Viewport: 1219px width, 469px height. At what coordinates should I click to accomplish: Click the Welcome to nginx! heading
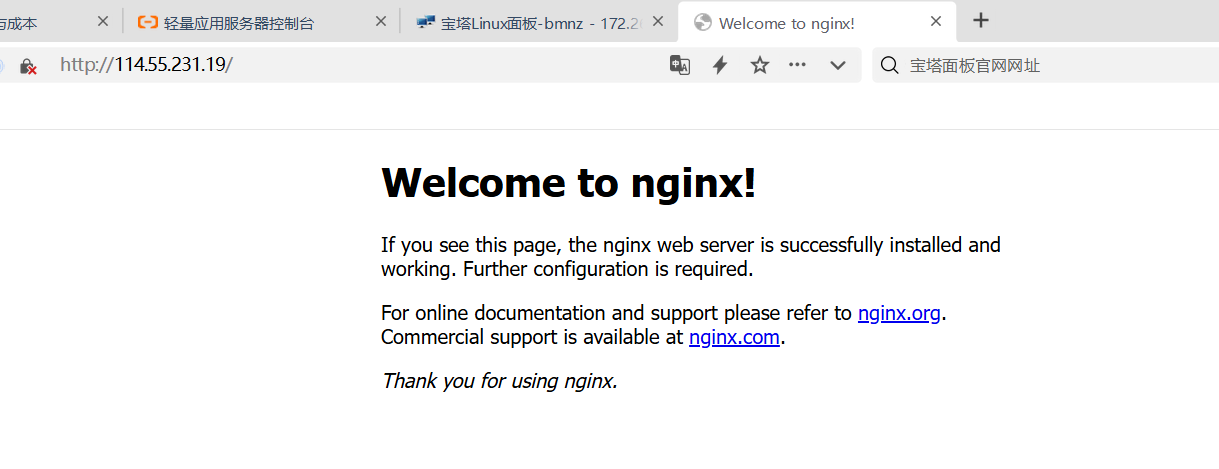[569, 183]
